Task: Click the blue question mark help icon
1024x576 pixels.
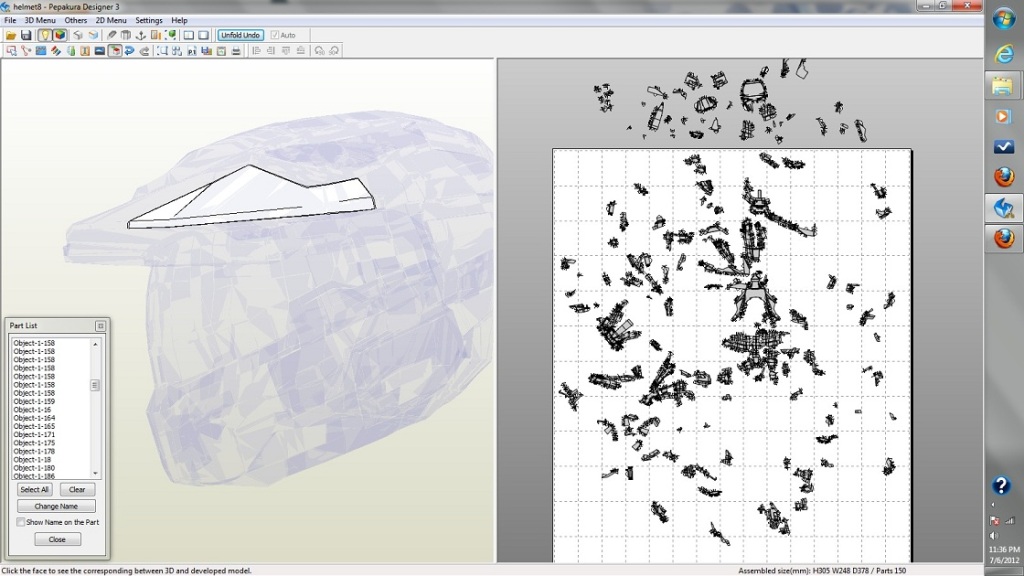Action: (x=1001, y=485)
